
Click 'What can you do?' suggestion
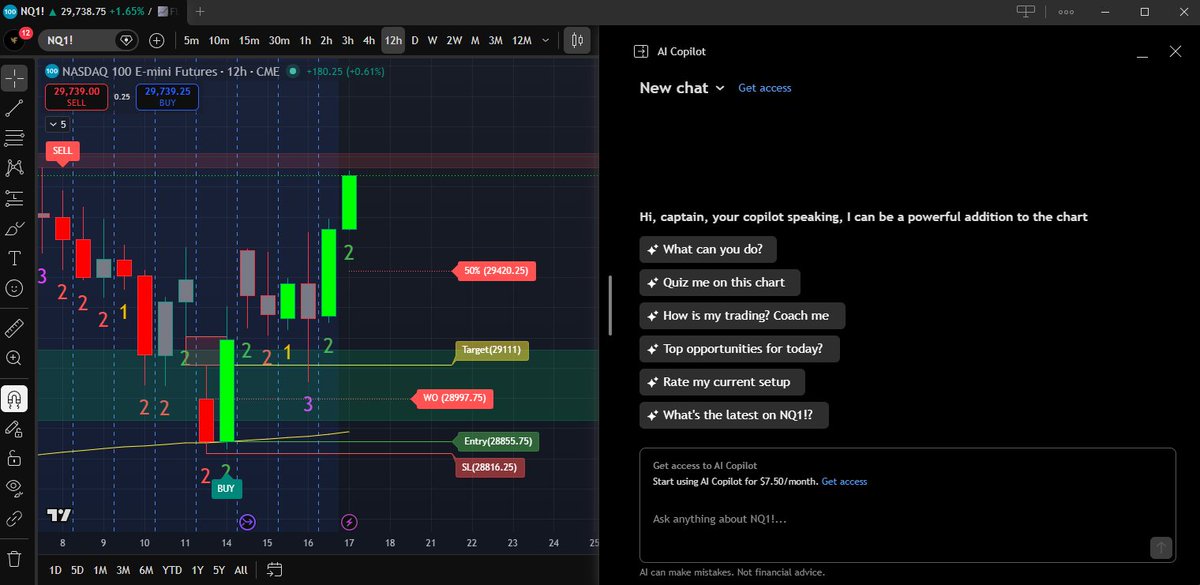[708, 249]
